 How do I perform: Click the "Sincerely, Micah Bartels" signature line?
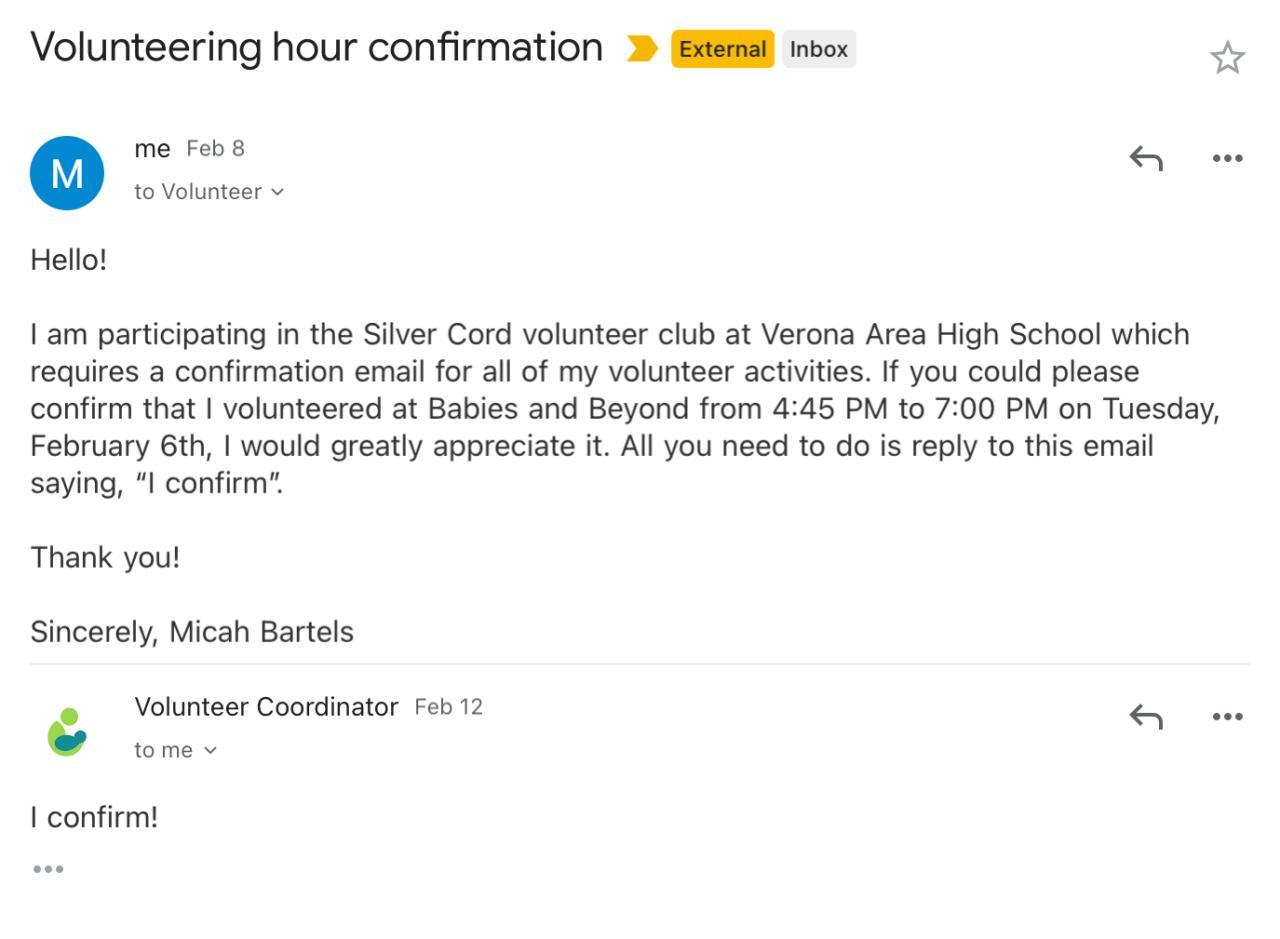[x=192, y=632]
